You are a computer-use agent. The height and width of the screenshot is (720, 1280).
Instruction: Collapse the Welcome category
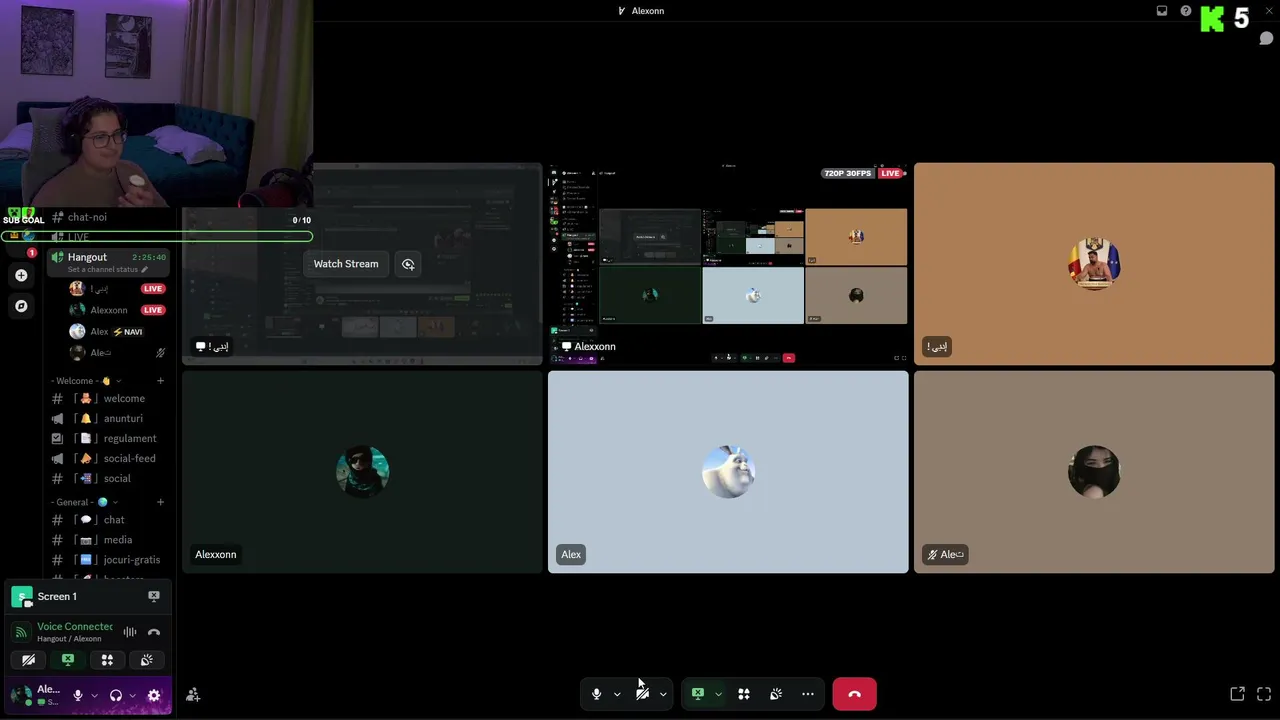(86, 381)
